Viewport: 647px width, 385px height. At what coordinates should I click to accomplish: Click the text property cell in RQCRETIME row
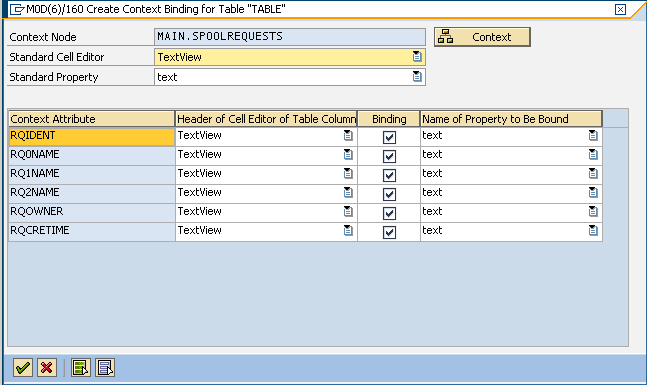coord(511,231)
